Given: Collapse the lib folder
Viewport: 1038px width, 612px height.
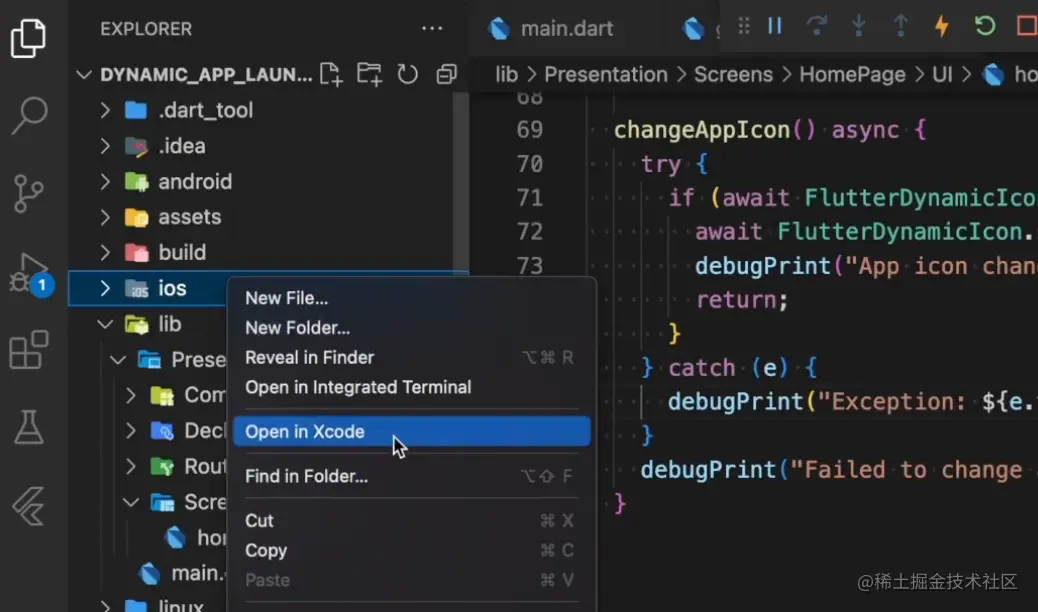Looking at the screenshot, I should tap(105, 324).
